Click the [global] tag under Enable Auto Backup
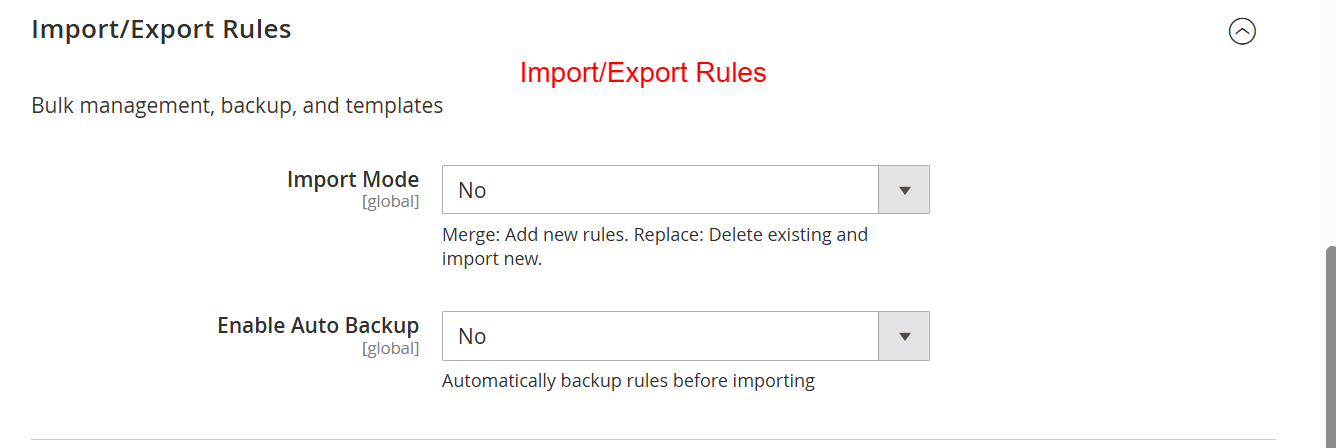This screenshot has height=448, width=1336. (x=390, y=348)
